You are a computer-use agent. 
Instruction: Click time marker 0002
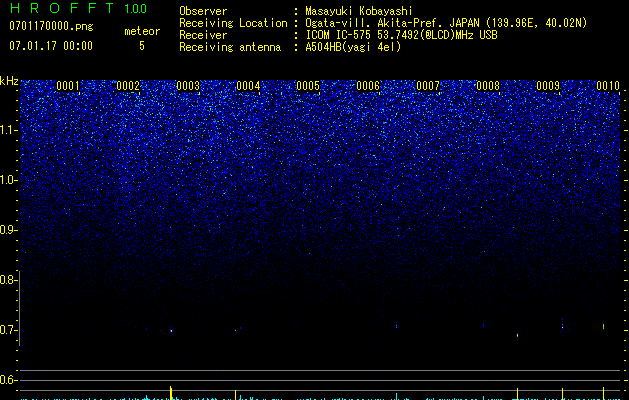[128, 86]
